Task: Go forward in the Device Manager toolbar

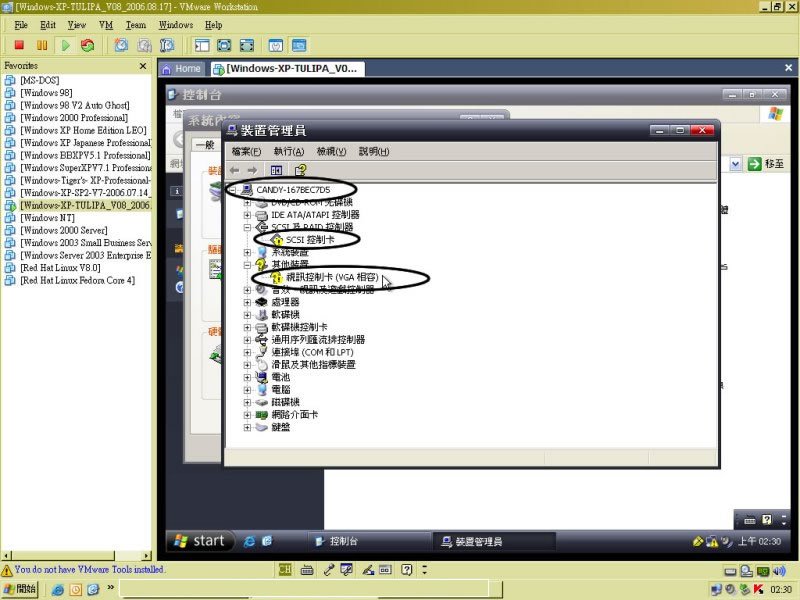Action: (x=252, y=170)
